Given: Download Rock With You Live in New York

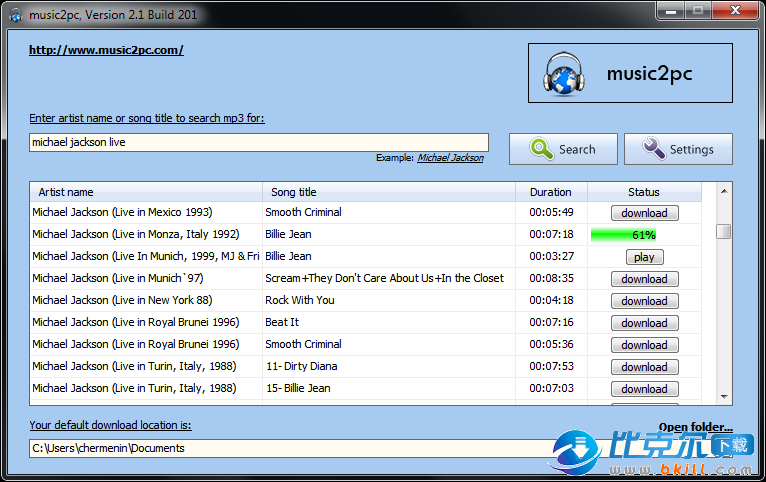Looking at the screenshot, I should point(644,301).
